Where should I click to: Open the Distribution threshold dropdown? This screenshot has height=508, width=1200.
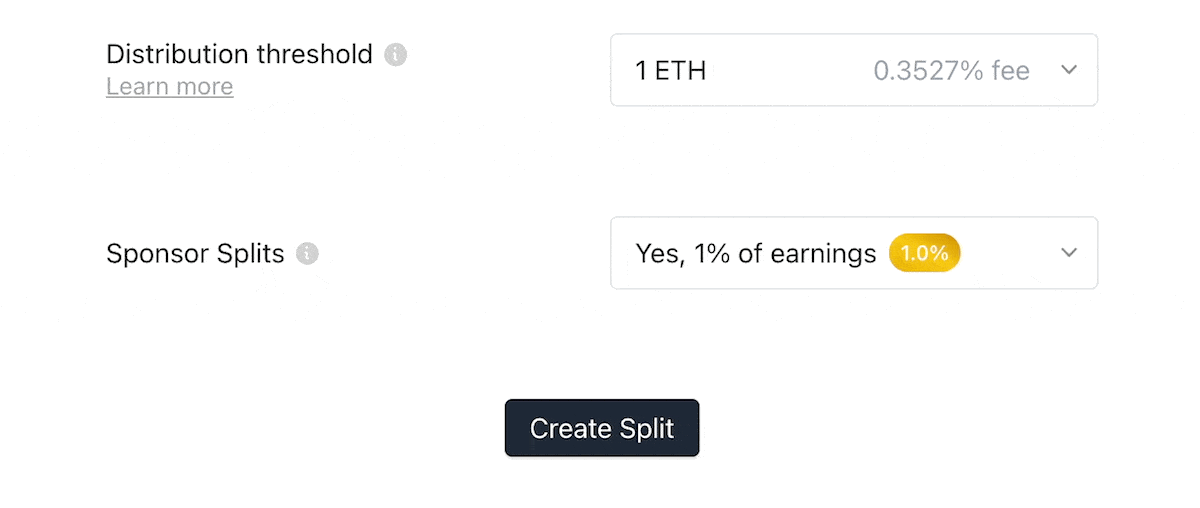(x=854, y=70)
